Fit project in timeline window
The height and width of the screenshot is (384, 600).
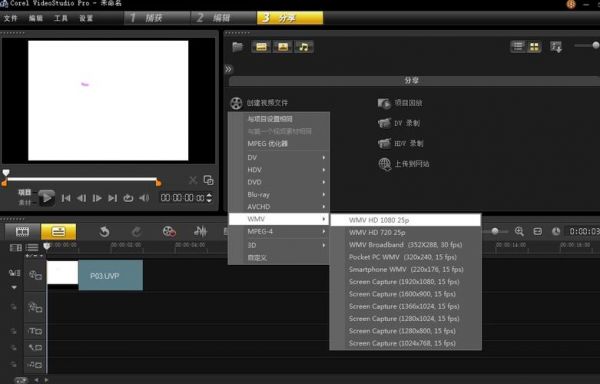tap(538, 231)
